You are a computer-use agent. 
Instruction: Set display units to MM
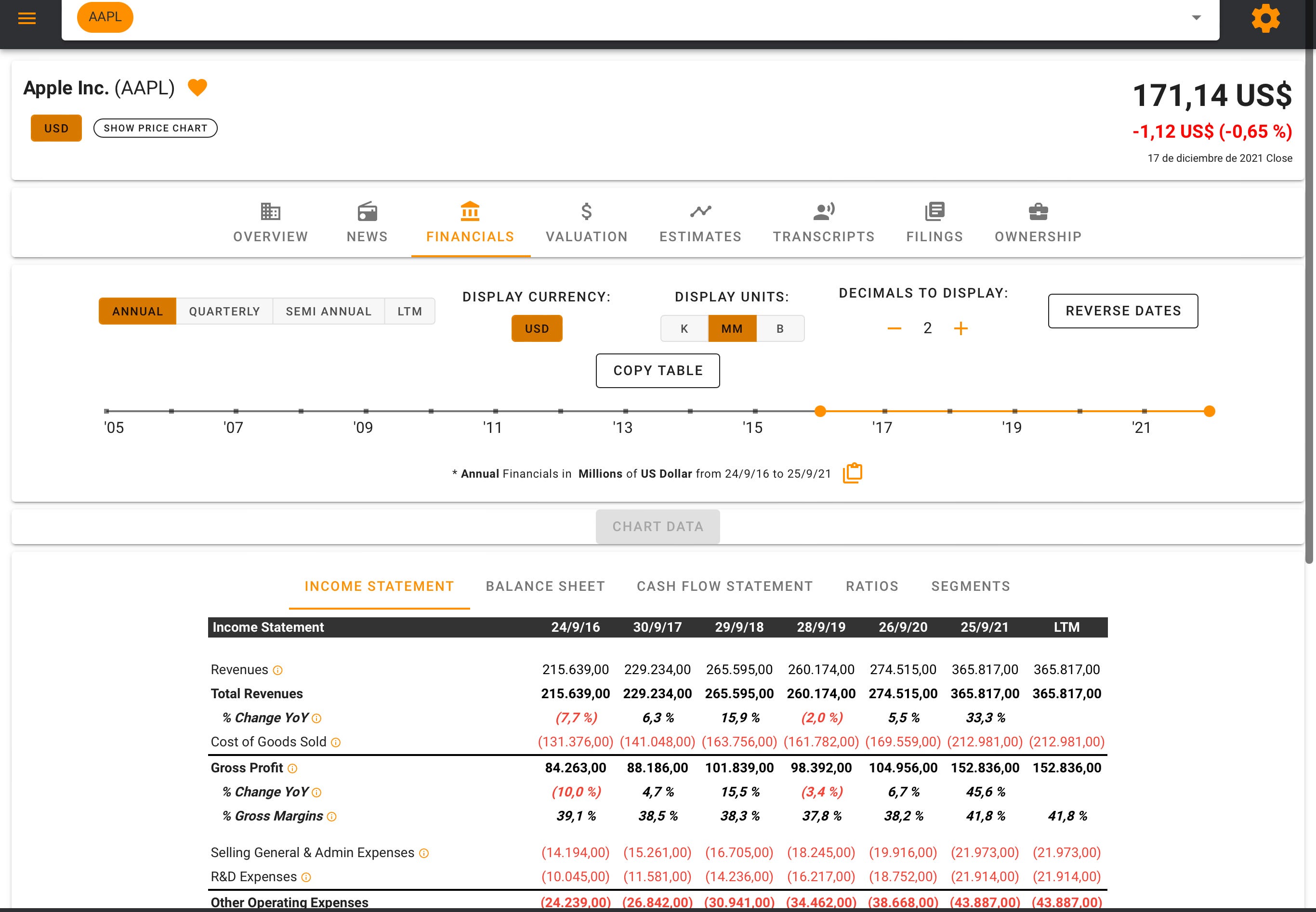[732, 328]
